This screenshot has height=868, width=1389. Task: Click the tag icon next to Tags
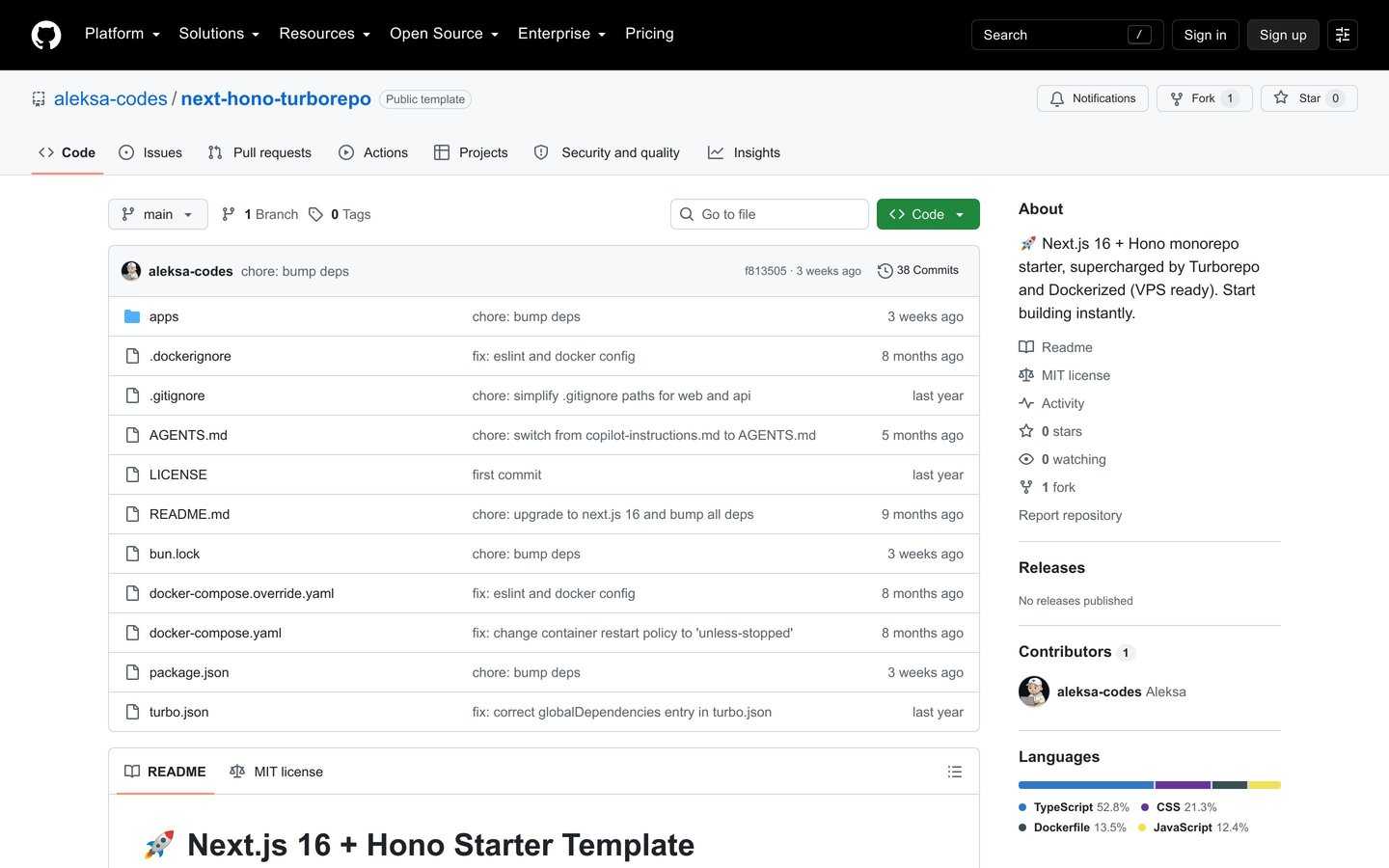pos(315,214)
